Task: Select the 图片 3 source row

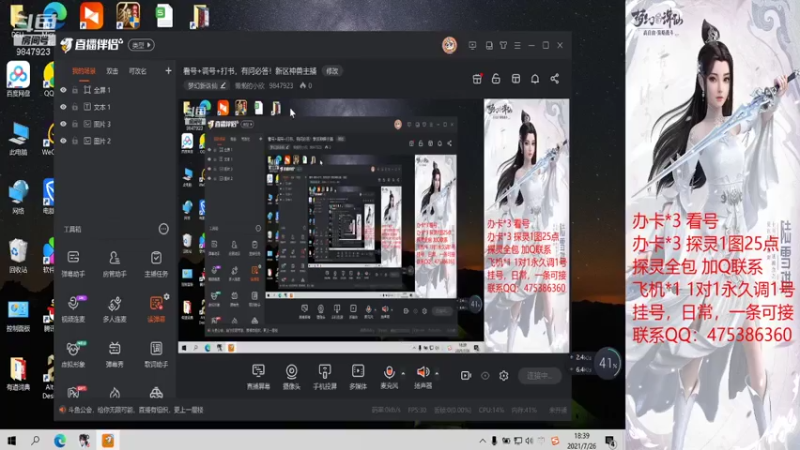Action: point(115,124)
